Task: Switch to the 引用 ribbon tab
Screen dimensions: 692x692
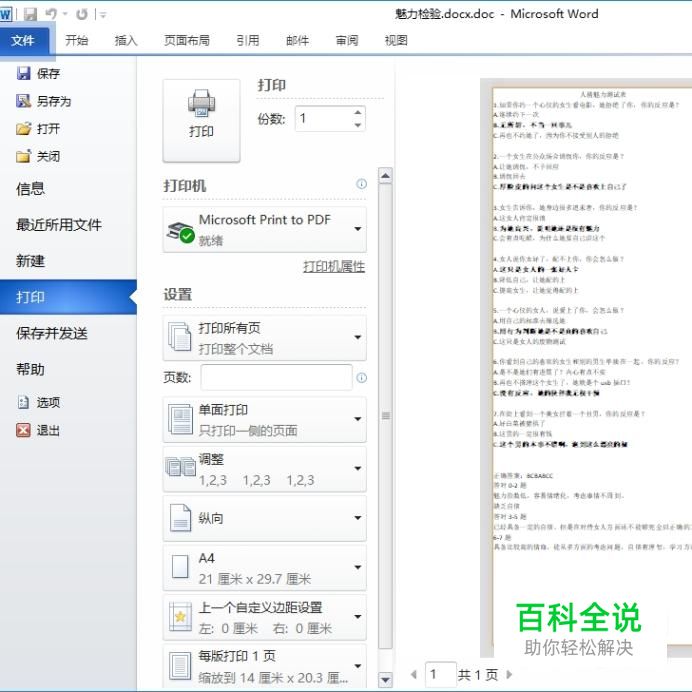Action: (248, 41)
